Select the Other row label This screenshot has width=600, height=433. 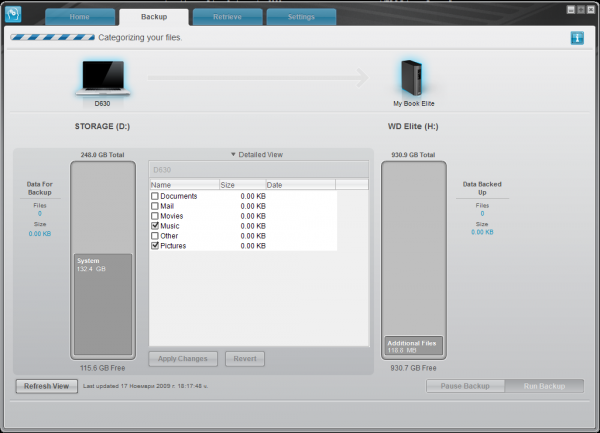[169, 236]
